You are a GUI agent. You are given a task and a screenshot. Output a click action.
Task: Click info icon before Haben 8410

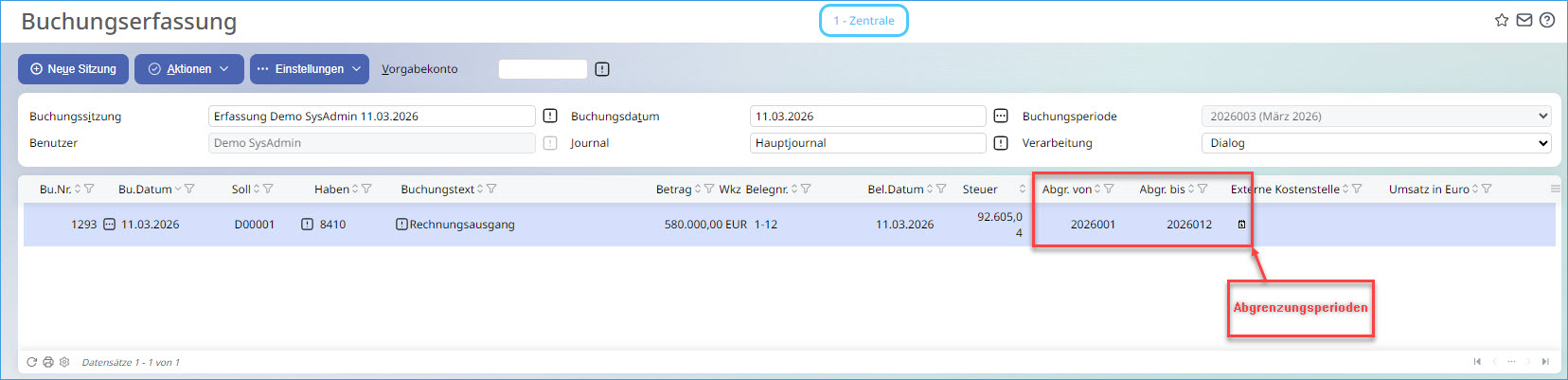tap(307, 225)
